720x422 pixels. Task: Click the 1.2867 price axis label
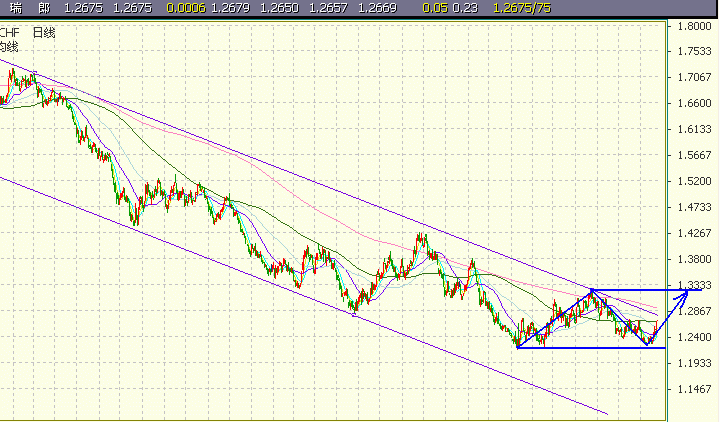pos(694,311)
